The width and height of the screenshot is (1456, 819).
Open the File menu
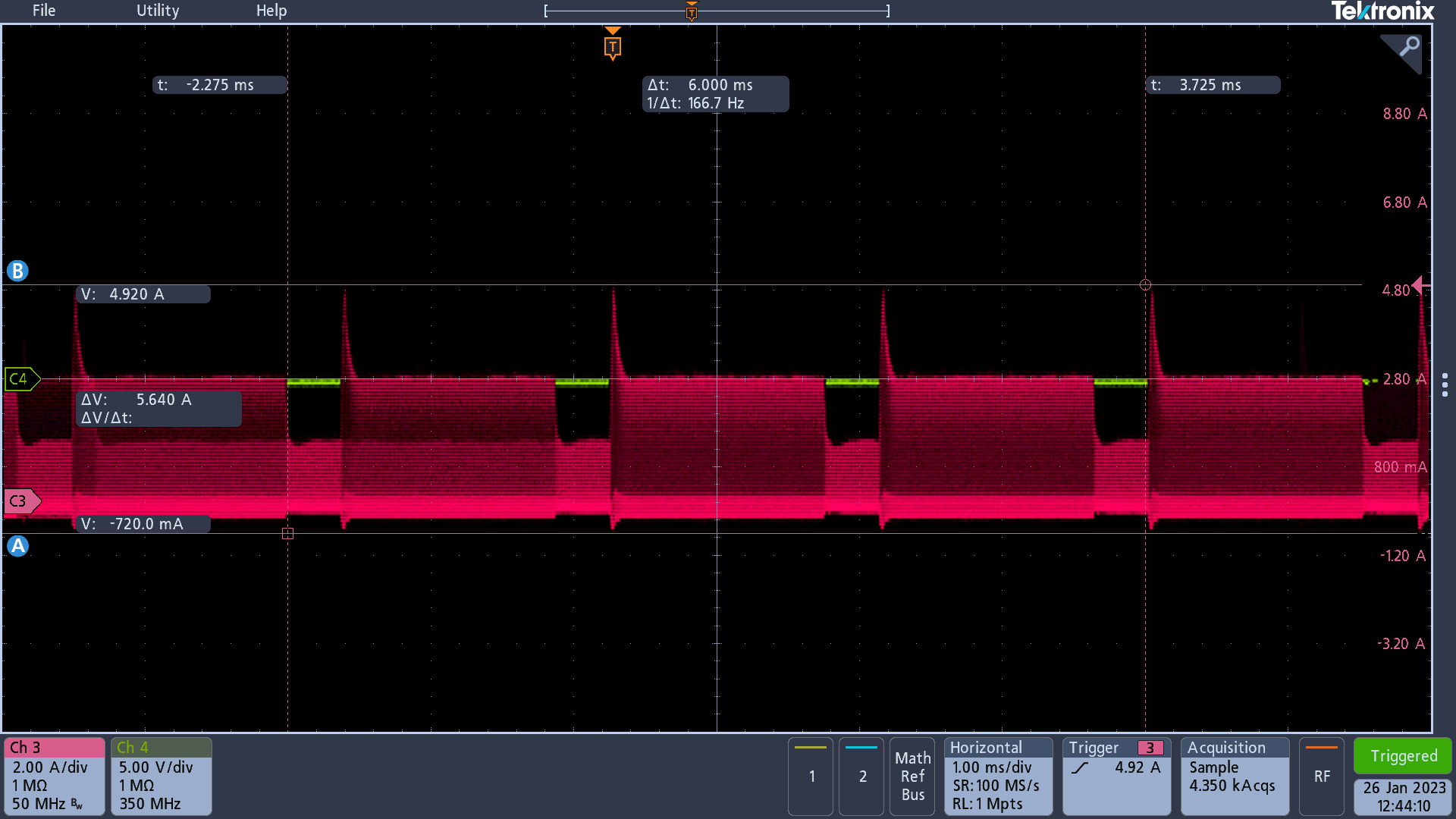[x=44, y=11]
